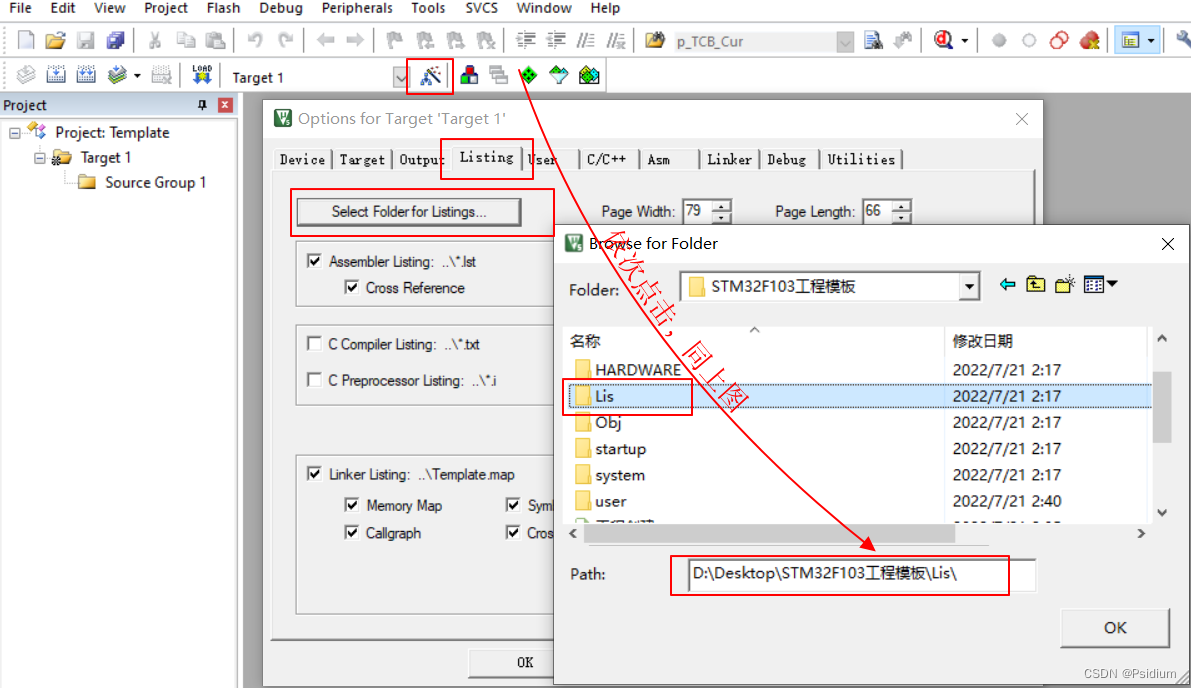Click the Disable All Breakpoints icon
This screenshot has height=688, width=1191.
[1059, 40]
